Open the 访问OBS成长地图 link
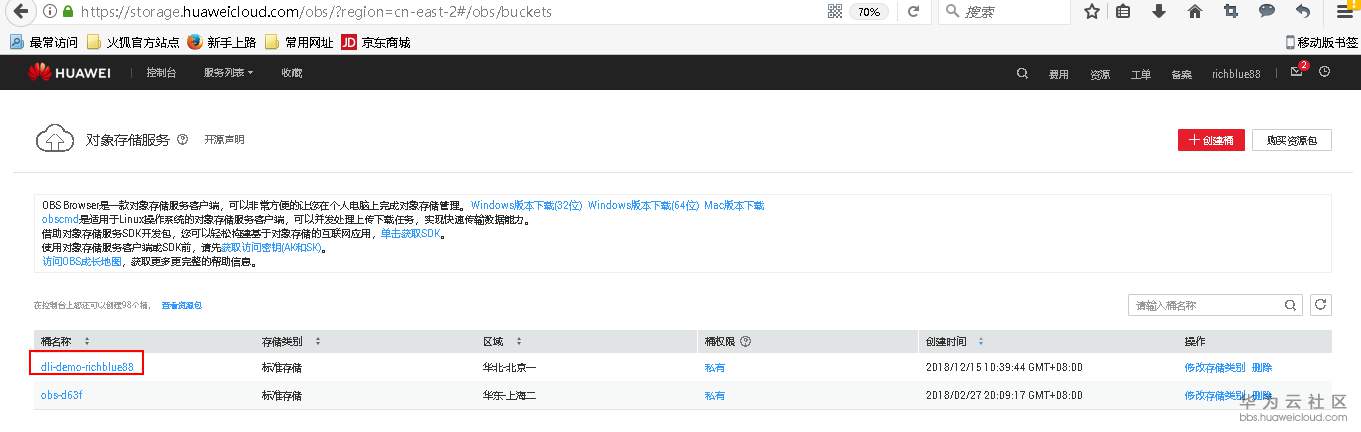The height and width of the screenshot is (432, 1361). 81,261
